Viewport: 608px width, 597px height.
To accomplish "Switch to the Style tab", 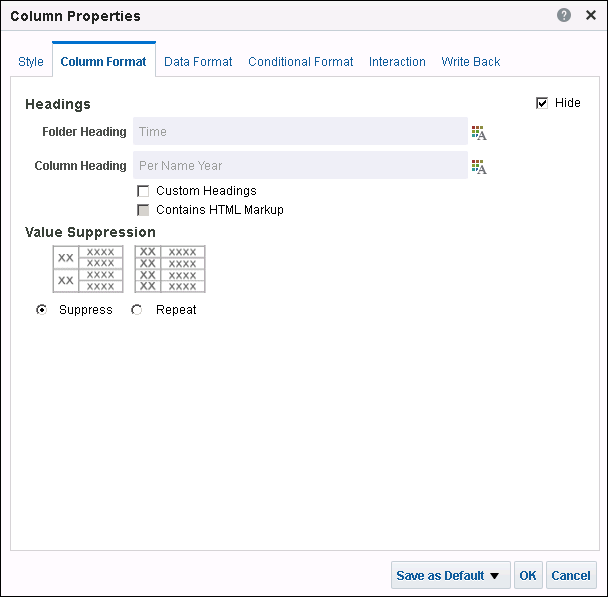I will (x=31, y=62).
